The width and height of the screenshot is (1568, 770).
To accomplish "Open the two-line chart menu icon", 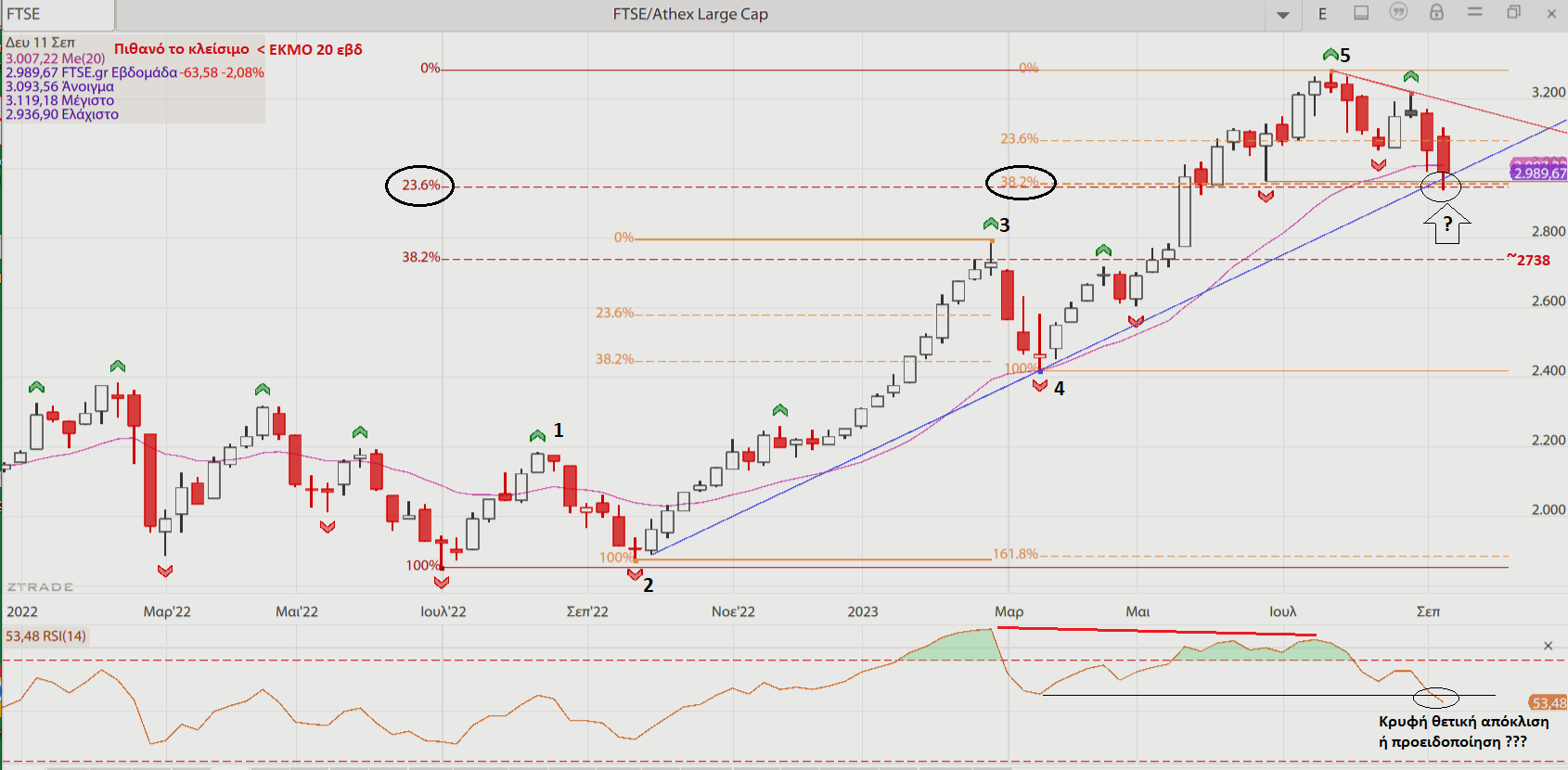I will [x=1475, y=12].
